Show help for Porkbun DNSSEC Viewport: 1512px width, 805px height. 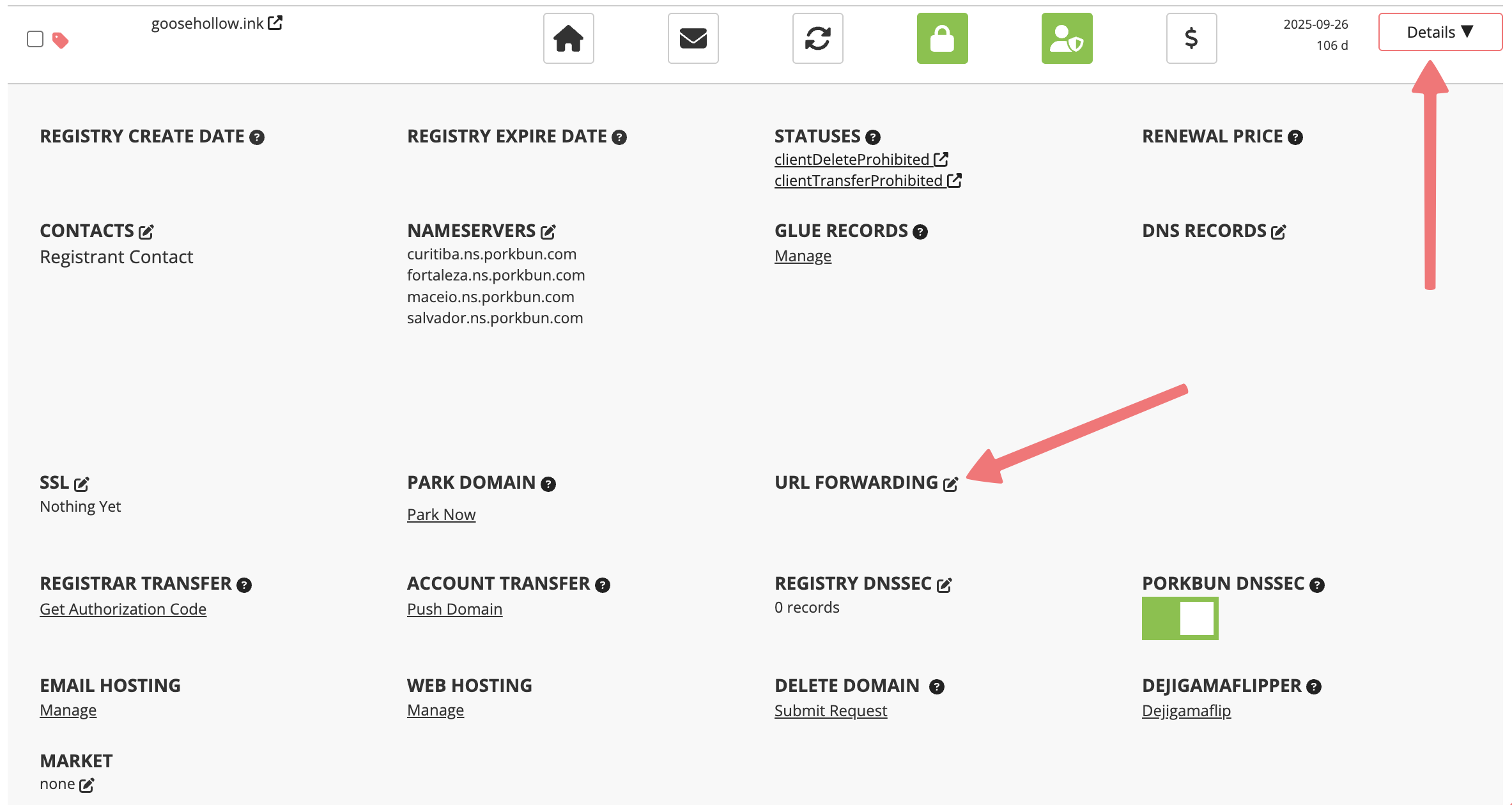pyautogui.click(x=1317, y=585)
